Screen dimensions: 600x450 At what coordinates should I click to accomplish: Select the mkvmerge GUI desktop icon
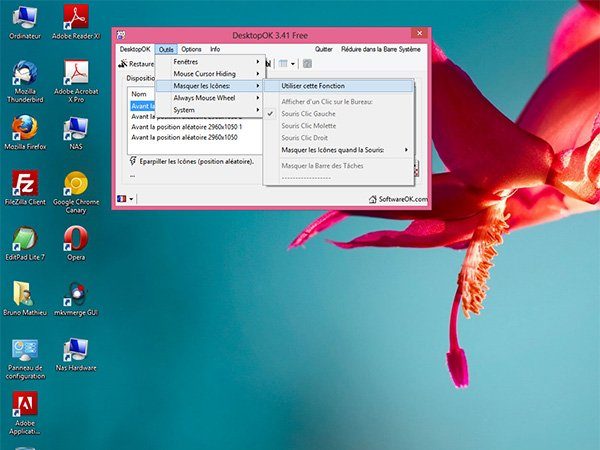pyautogui.click(x=76, y=298)
